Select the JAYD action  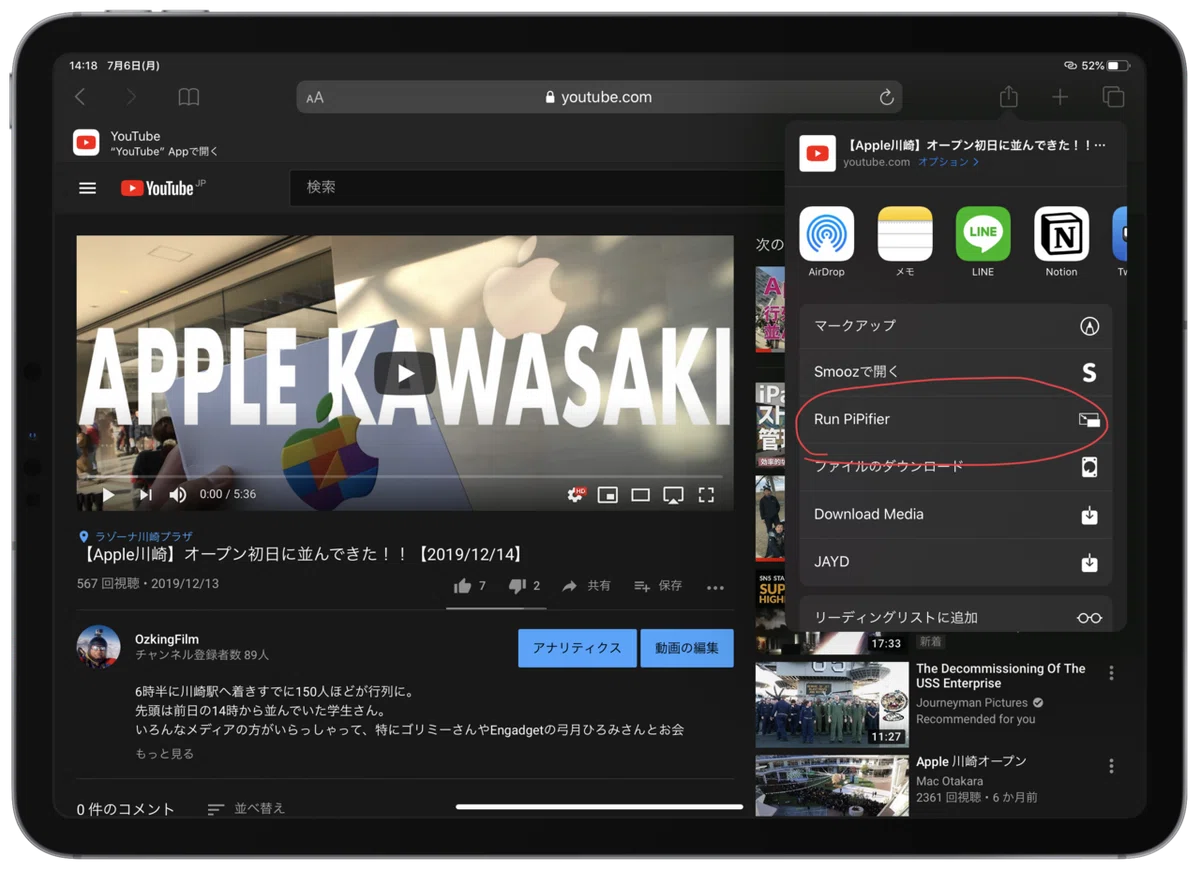[x=956, y=562]
